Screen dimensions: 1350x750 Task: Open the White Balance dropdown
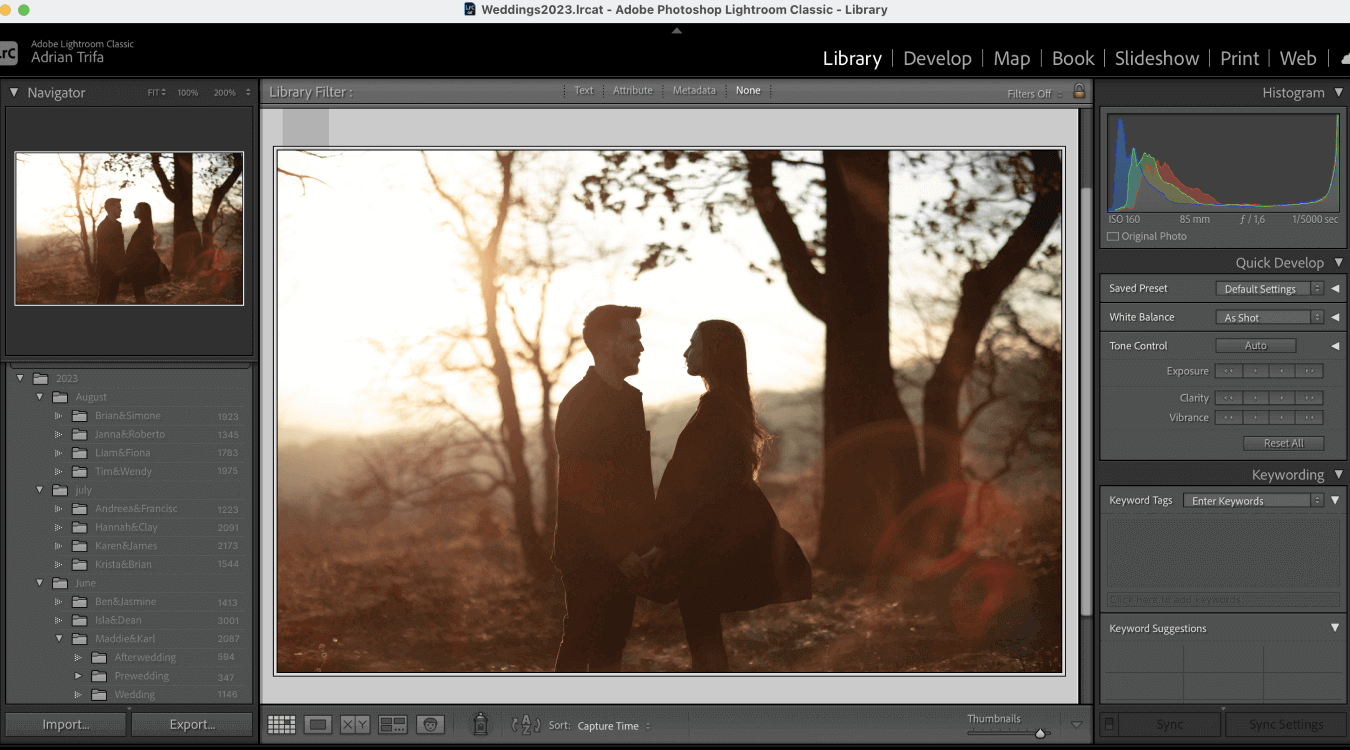click(1269, 317)
